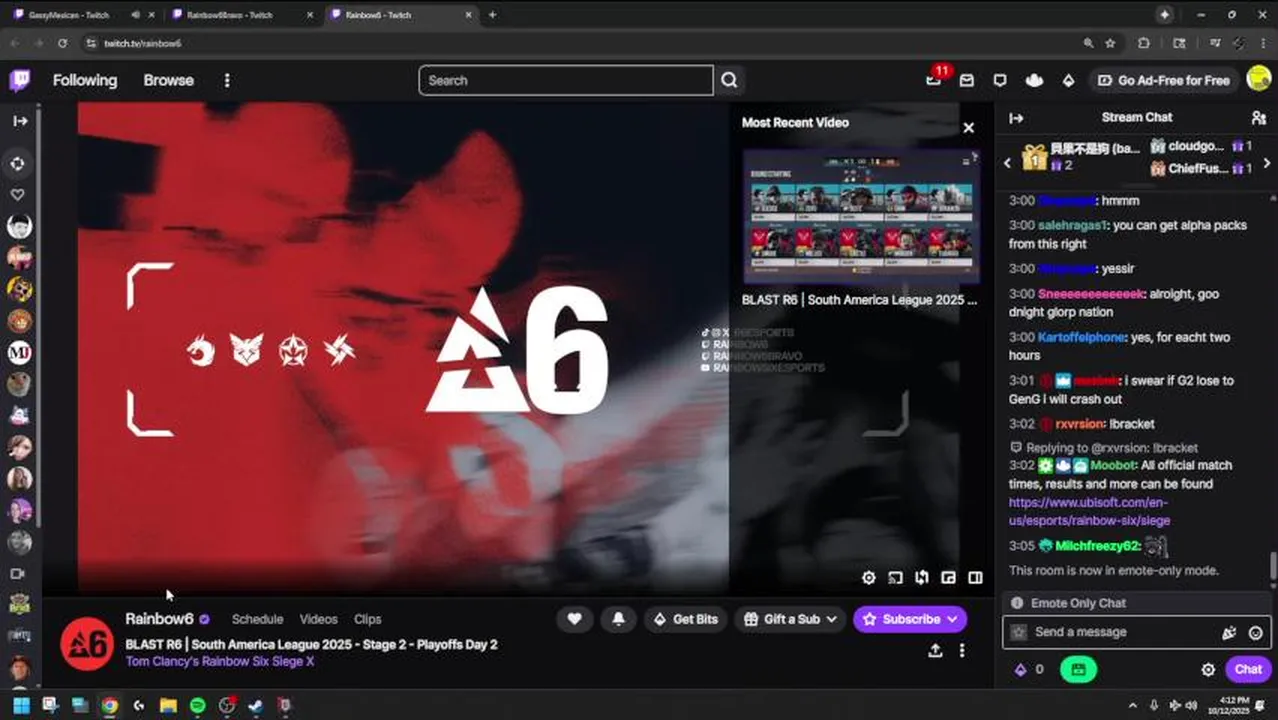Open Steam from the taskbar
The width and height of the screenshot is (1278, 720).
[x=256, y=705]
